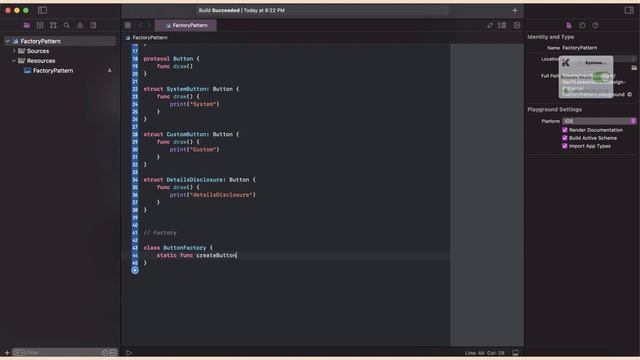The height and width of the screenshot is (360, 640).
Task: Toggle the debug area icon in status bar
Action: click(x=516, y=353)
